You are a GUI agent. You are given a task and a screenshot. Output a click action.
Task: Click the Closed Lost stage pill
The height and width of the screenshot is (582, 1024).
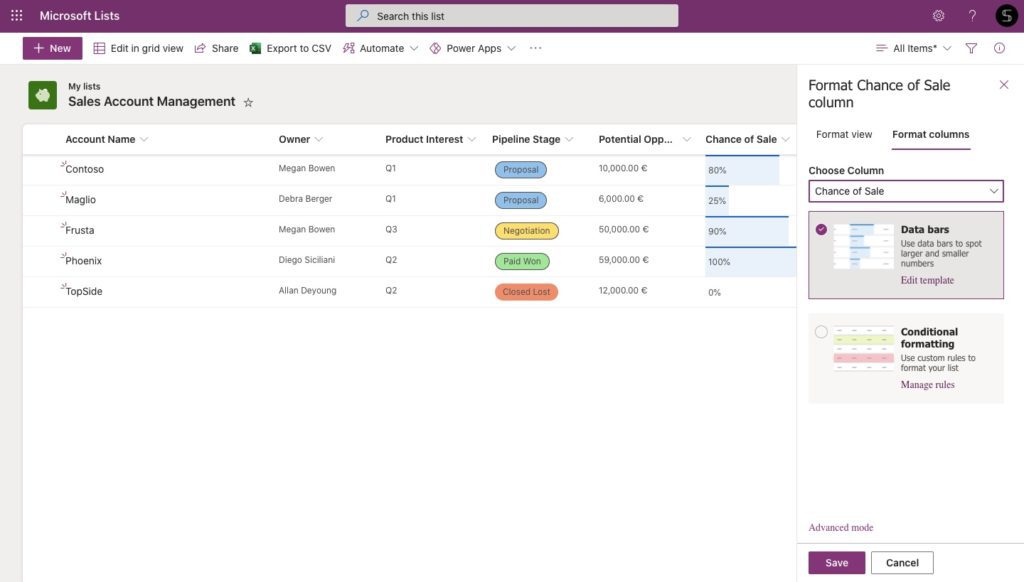click(526, 292)
